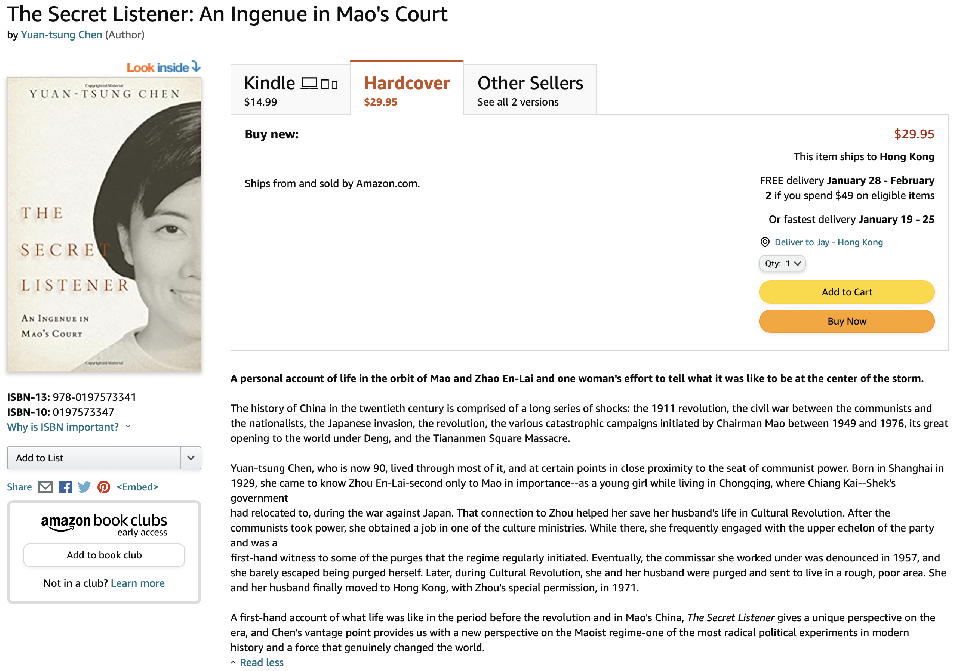This screenshot has width=960, height=671.
Task: Click the Buy Now button
Action: [846, 322]
